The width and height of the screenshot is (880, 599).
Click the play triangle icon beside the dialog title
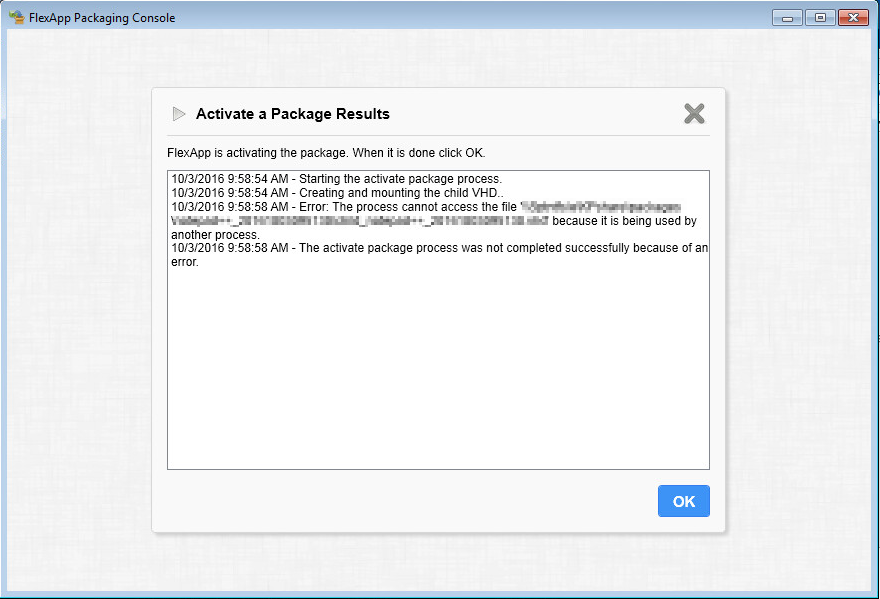click(179, 114)
